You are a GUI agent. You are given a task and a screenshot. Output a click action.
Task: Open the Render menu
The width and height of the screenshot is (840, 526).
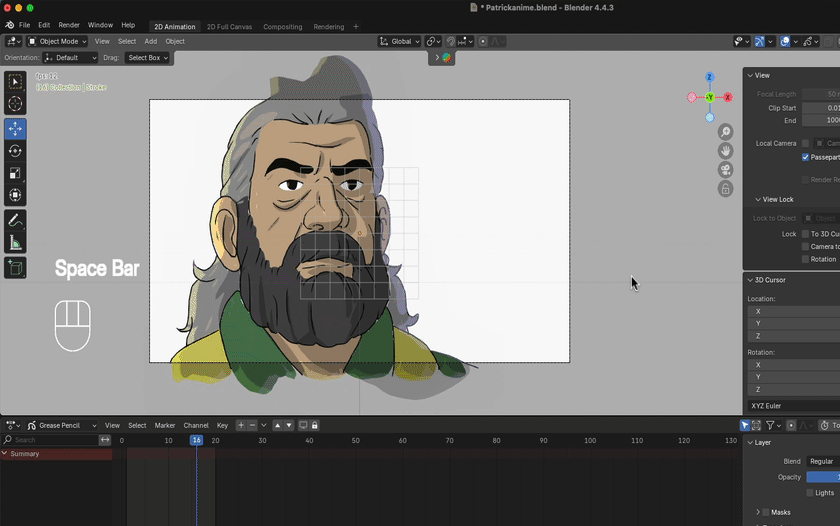click(69, 25)
